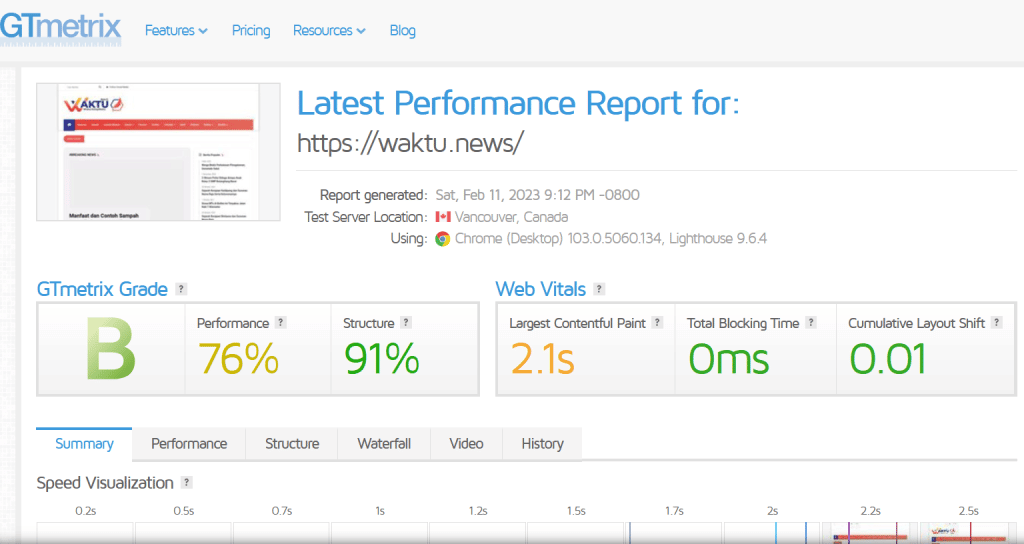The image size is (1024, 544).
Task: Click the 0.2s timeline label
Action: pyautogui.click(x=86, y=511)
